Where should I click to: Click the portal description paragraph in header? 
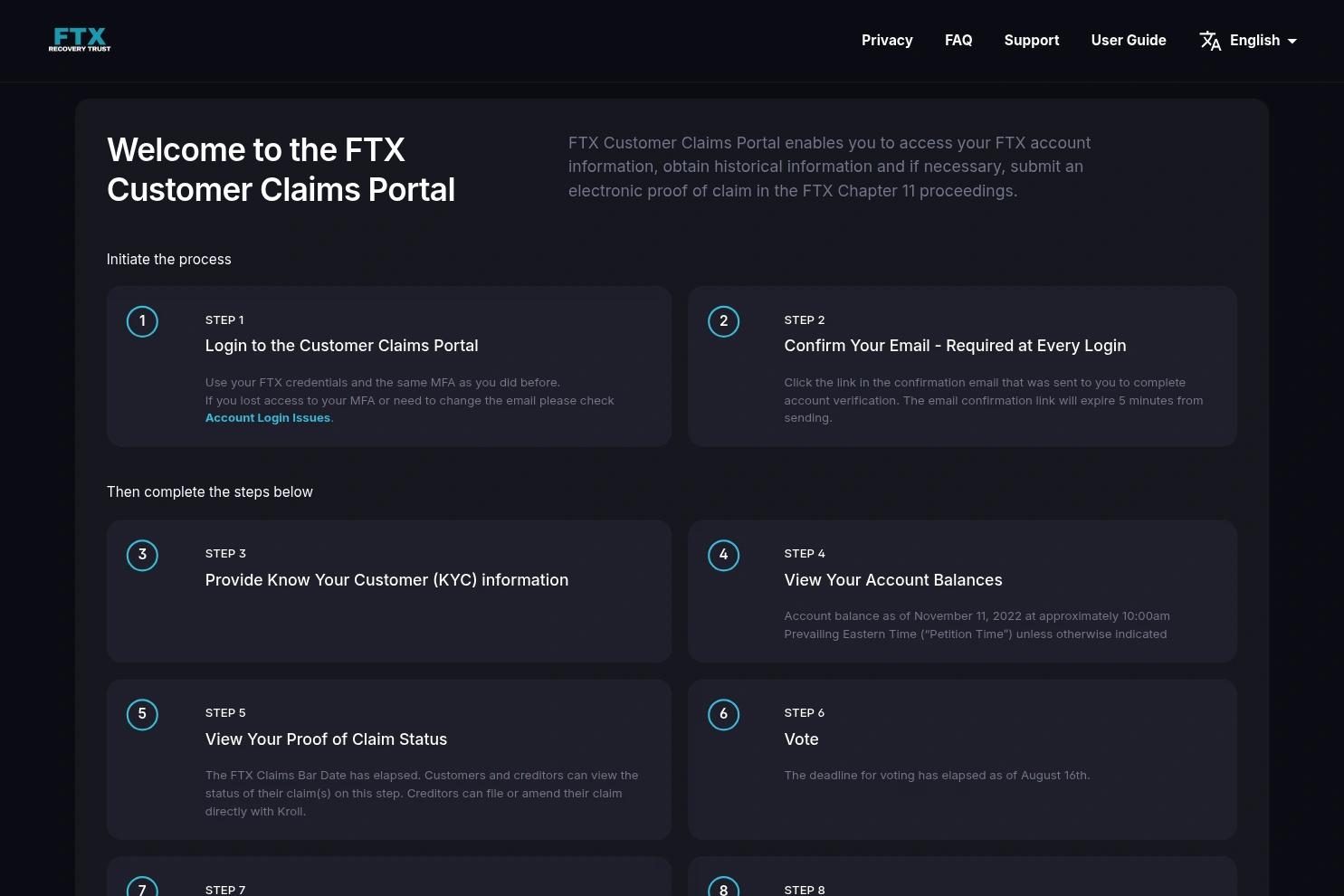829,167
